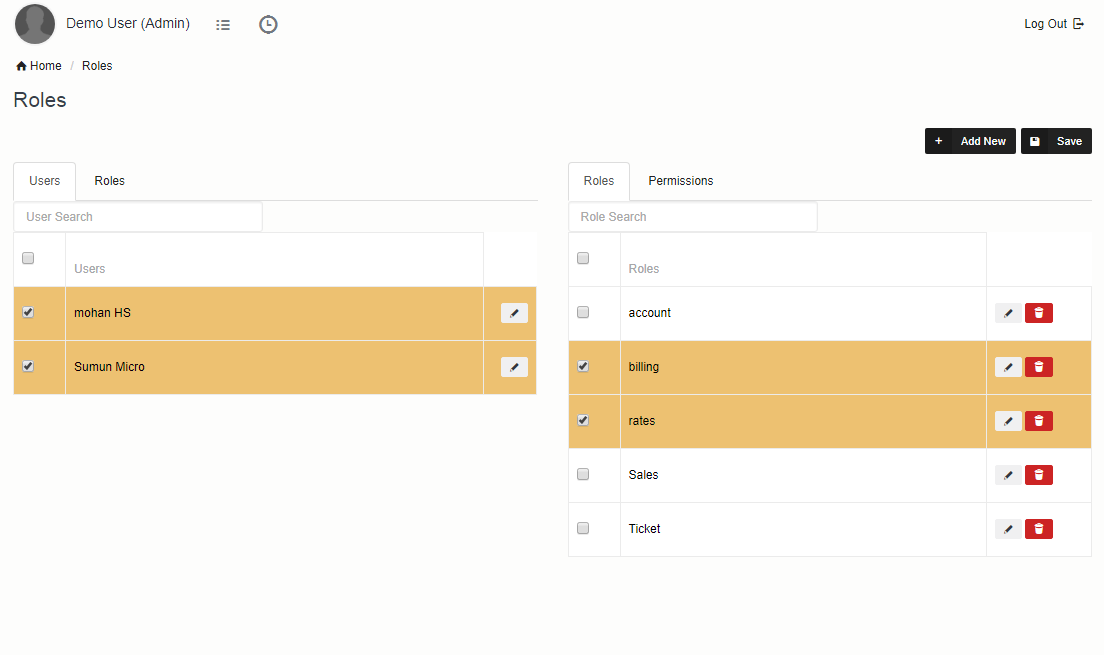Switch to Roles tab in left panel

[x=109, y=181]
